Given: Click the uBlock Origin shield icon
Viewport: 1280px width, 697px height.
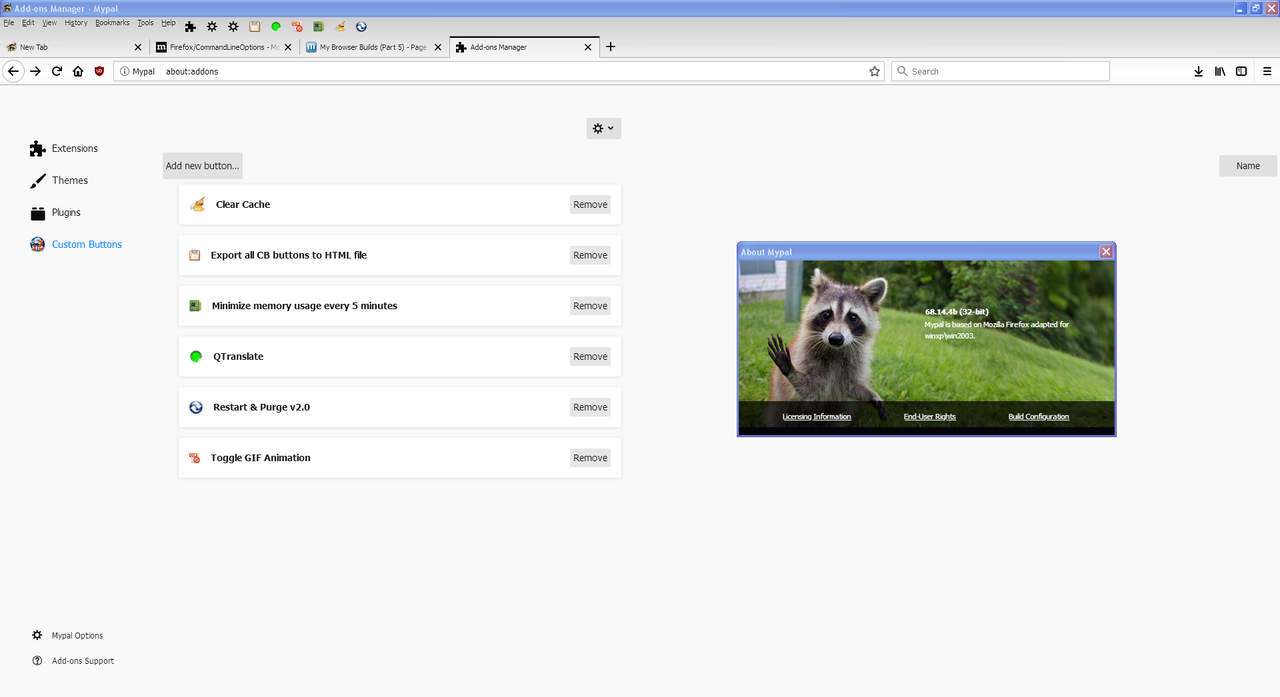Looking at the screenshot, I should point(99,71).
